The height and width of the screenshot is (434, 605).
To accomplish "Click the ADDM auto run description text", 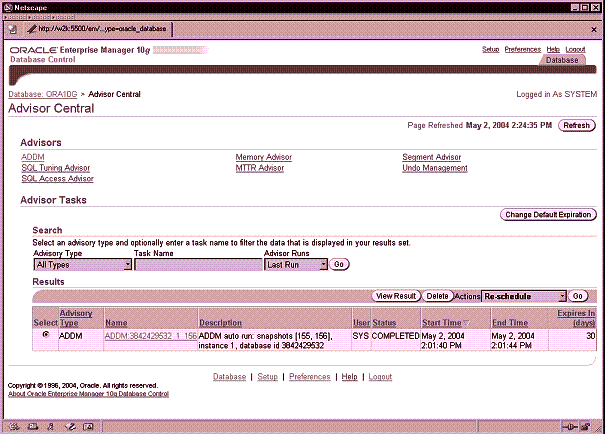I will click(265, 341).
